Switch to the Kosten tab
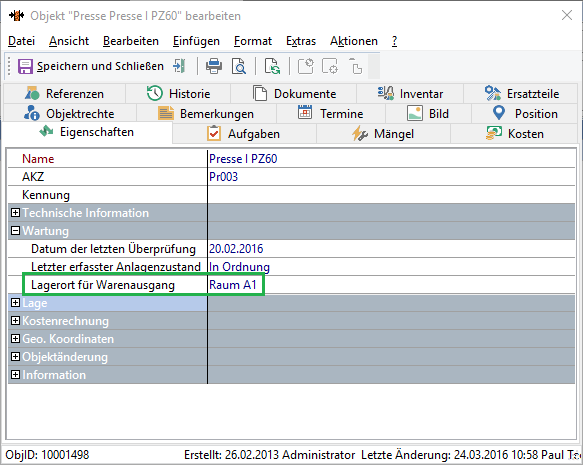 coord(515,133)
